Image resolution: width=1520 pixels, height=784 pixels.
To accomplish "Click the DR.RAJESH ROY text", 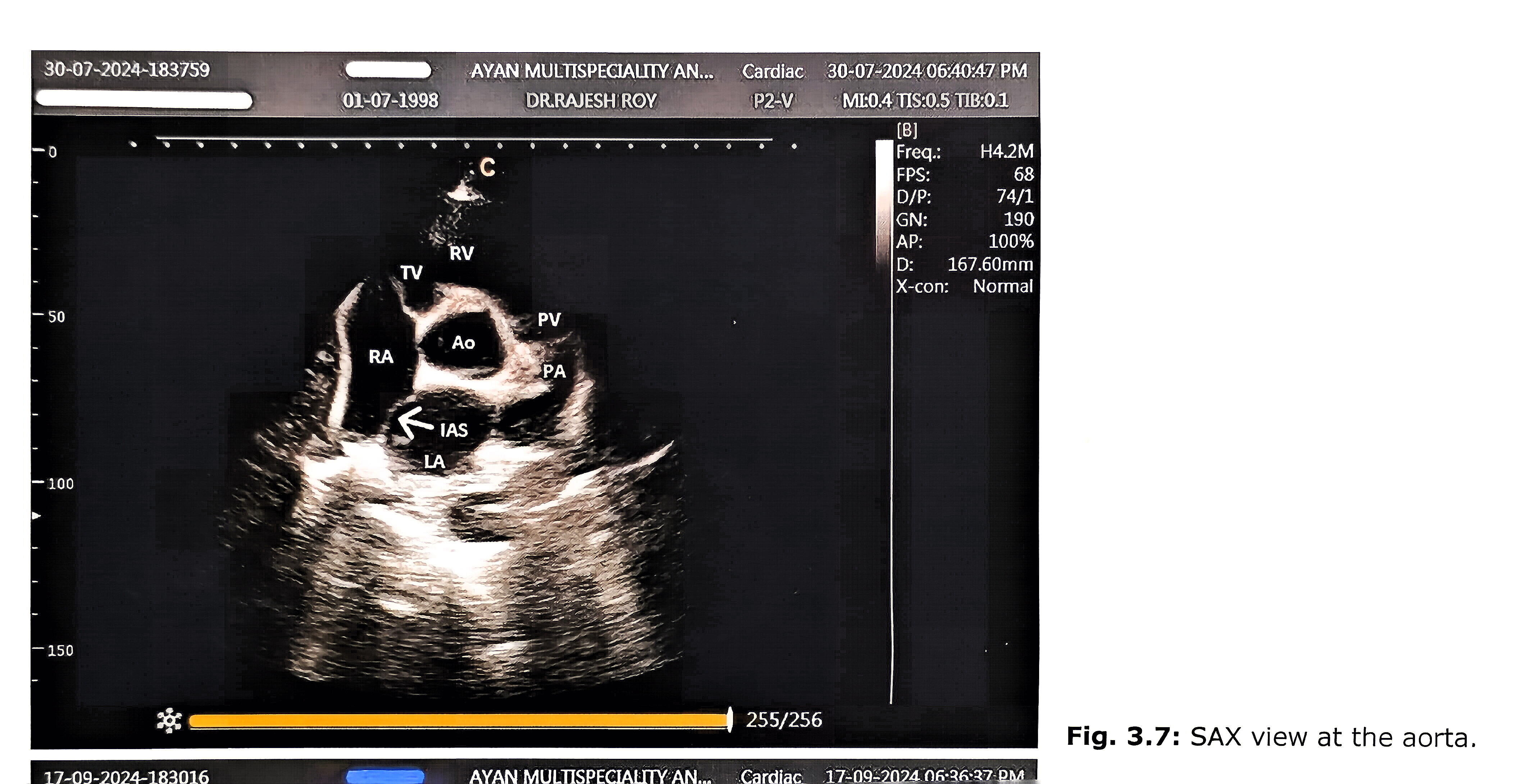I will 591,101.
